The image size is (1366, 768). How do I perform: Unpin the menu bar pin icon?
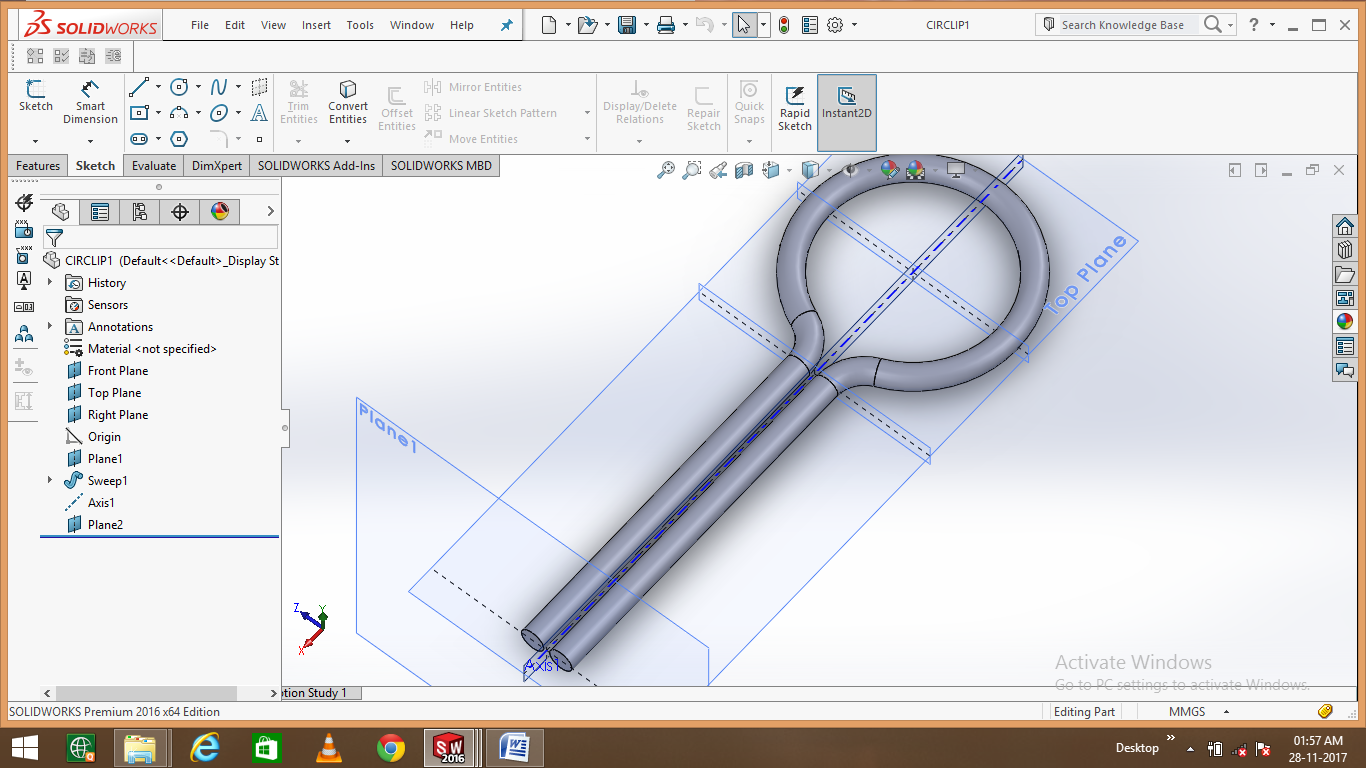coord(506,24)
